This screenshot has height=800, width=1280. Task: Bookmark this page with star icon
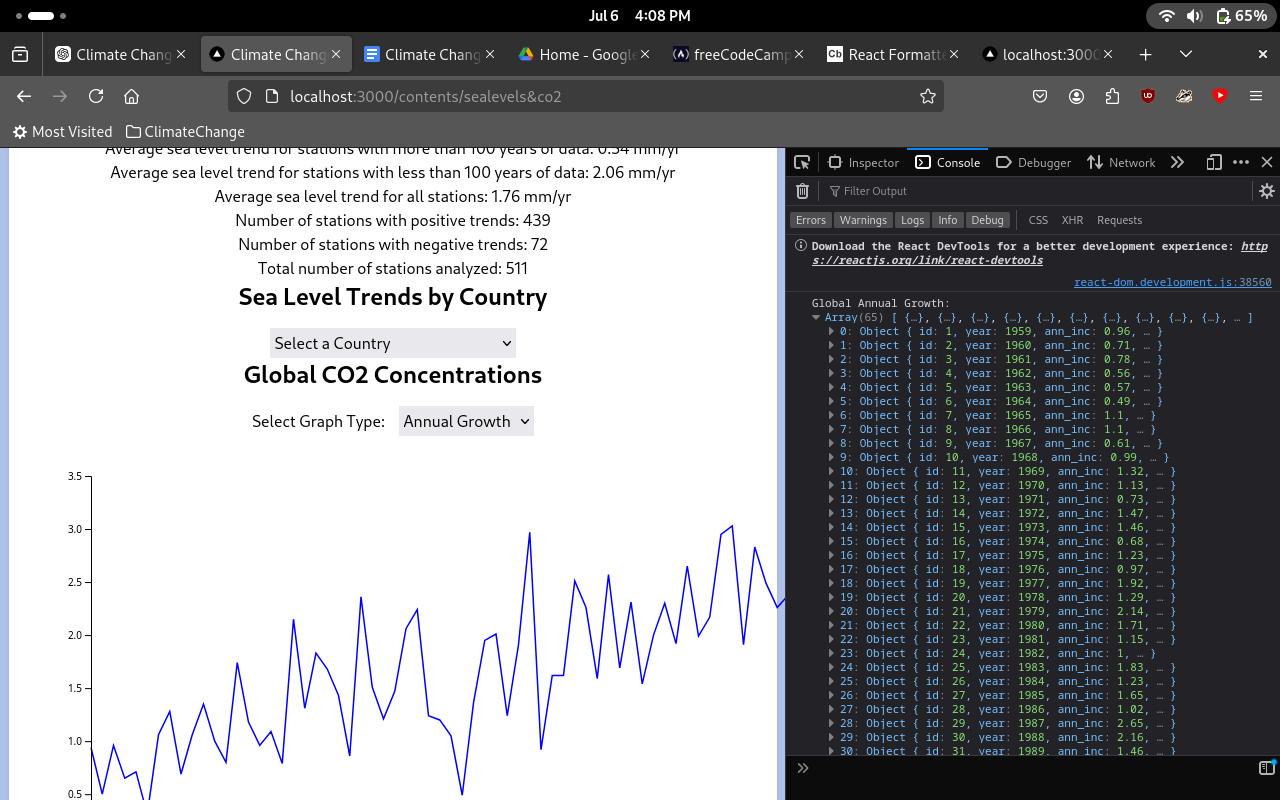coord(927,96)
